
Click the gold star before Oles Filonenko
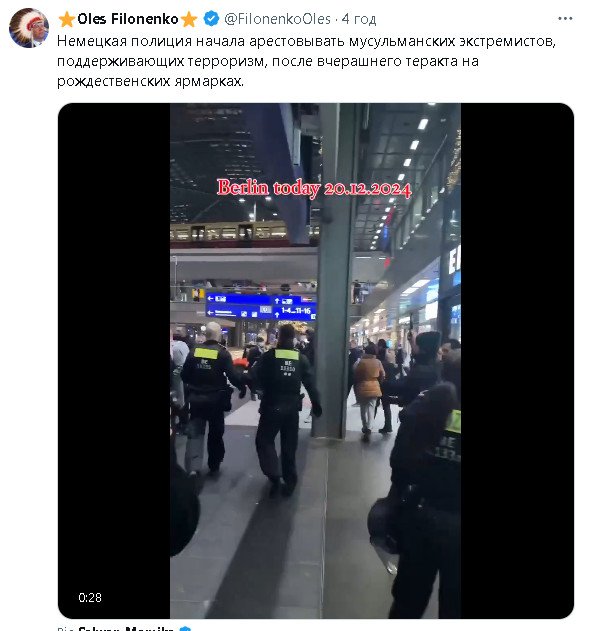click(x=66, y=19)
